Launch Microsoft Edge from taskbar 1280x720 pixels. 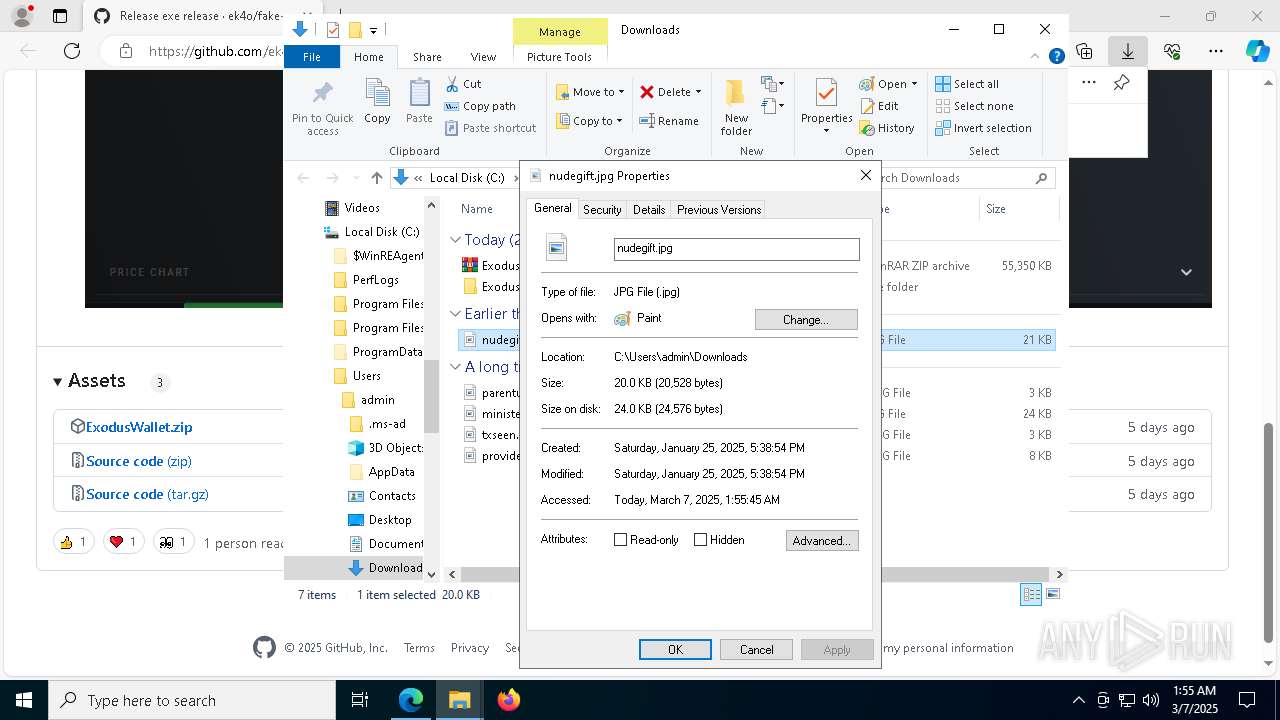411,700
